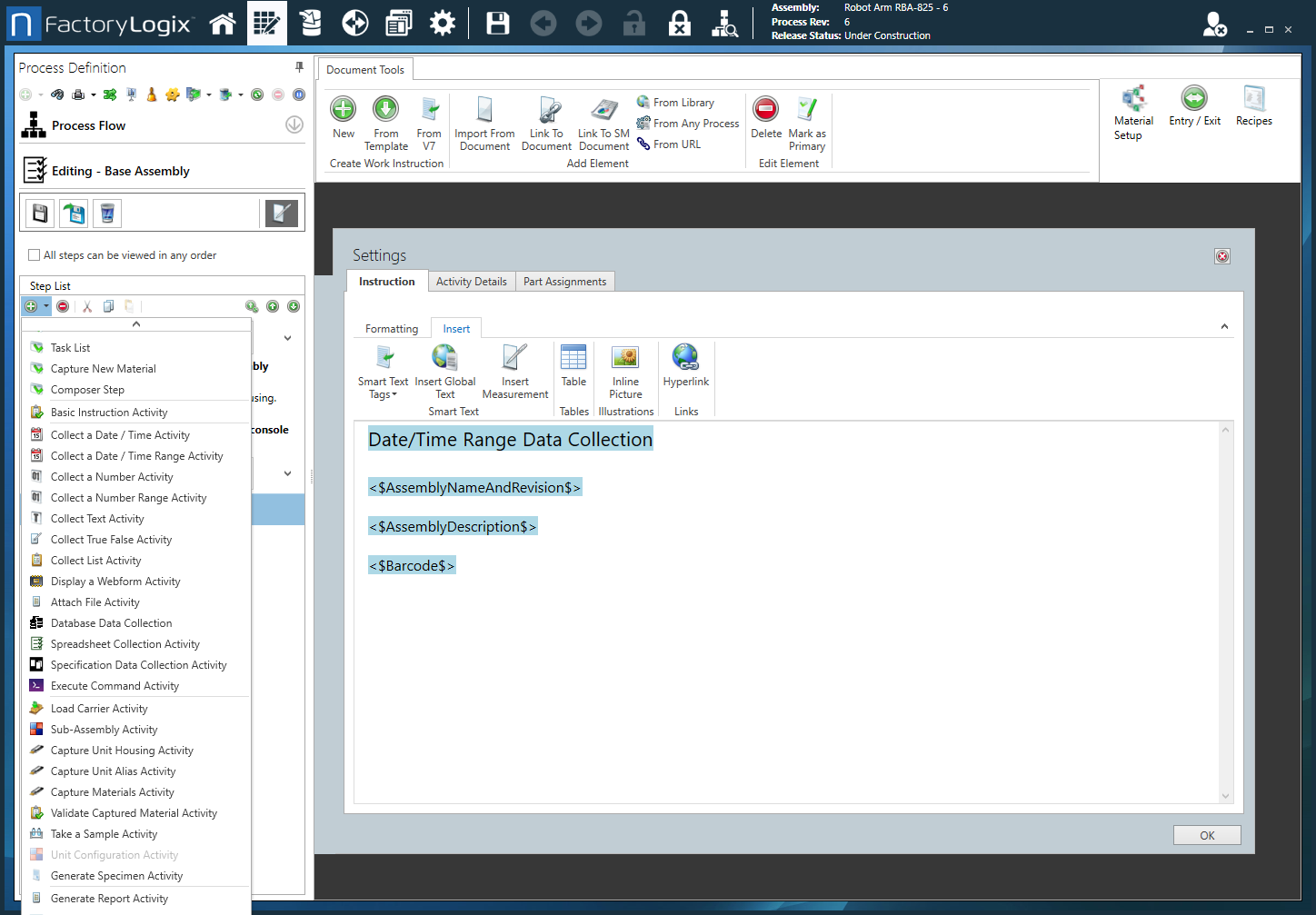
Task: Collapse the Insert ribbon via the chevron
Action: click(1224, 324)
